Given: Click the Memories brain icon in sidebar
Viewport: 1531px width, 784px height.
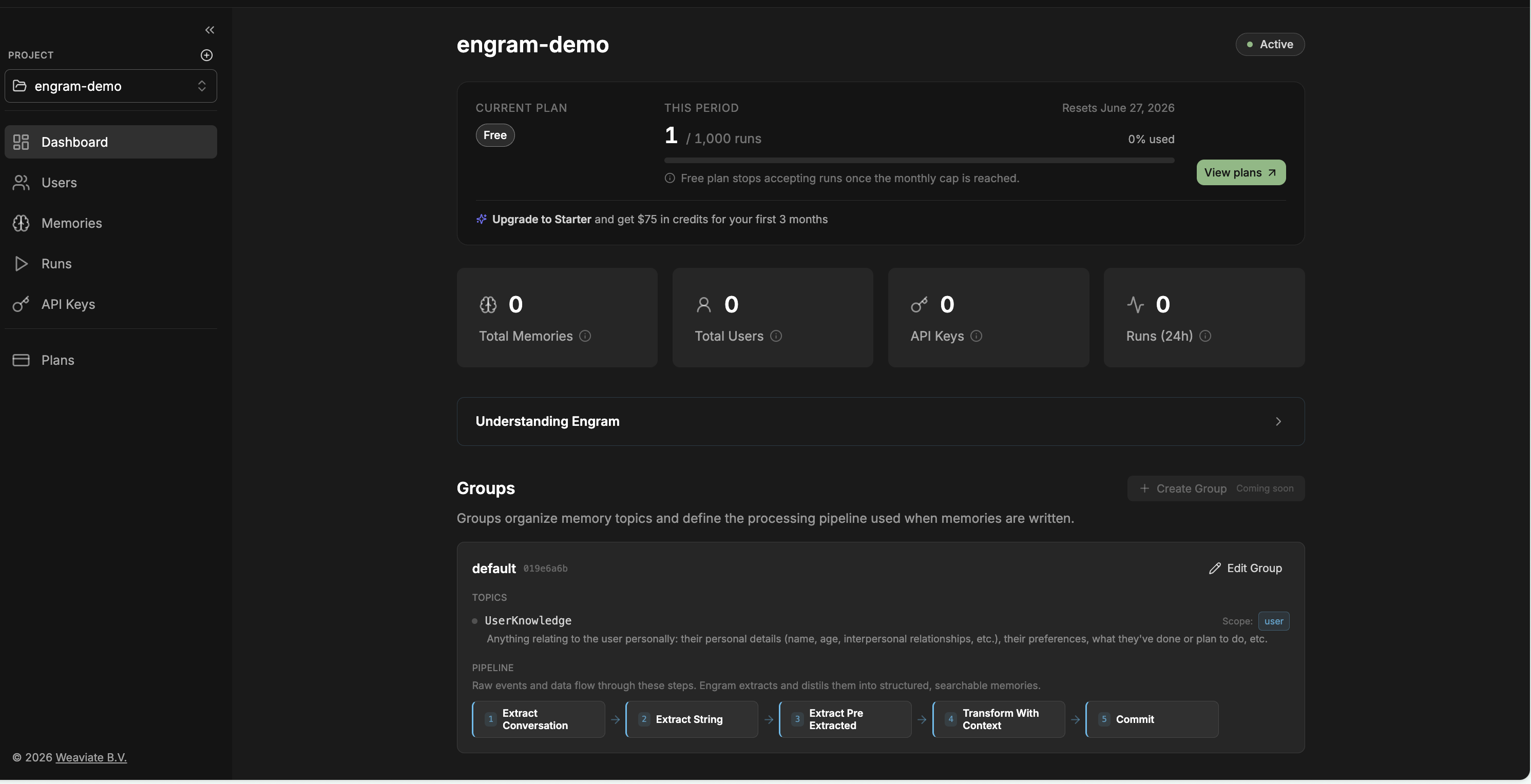Looking at the screenshot, I should pos(21,223).
